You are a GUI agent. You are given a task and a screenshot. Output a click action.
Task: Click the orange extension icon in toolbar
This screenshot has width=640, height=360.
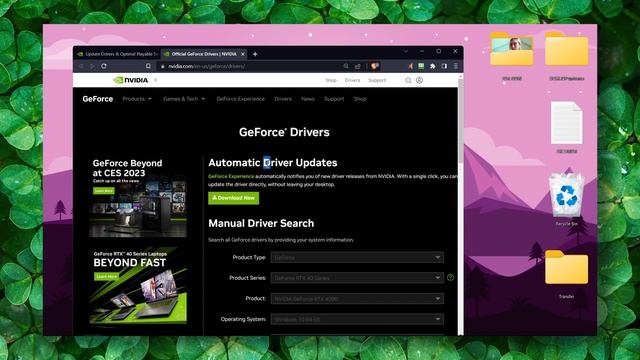click(410, 66)
